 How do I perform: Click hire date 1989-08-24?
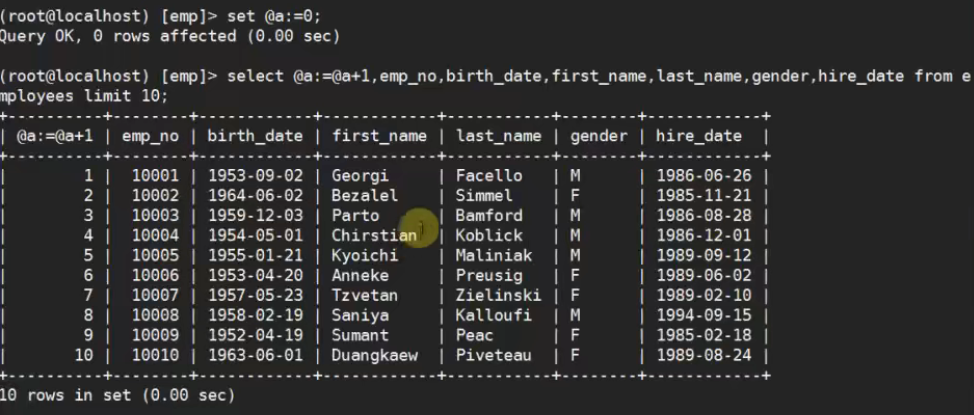[x=704, y=355]
